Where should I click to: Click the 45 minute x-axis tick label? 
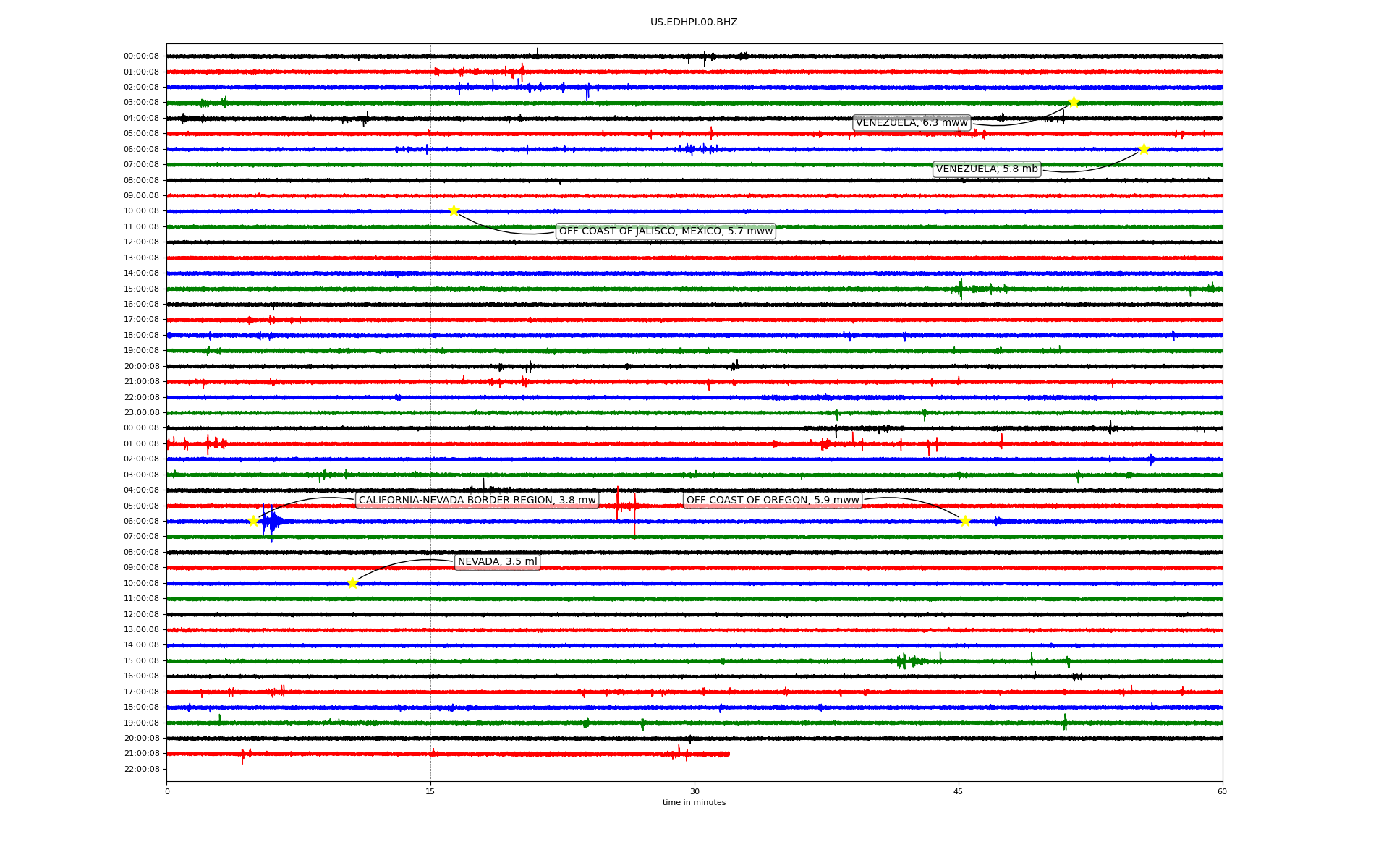coord(959,791)
